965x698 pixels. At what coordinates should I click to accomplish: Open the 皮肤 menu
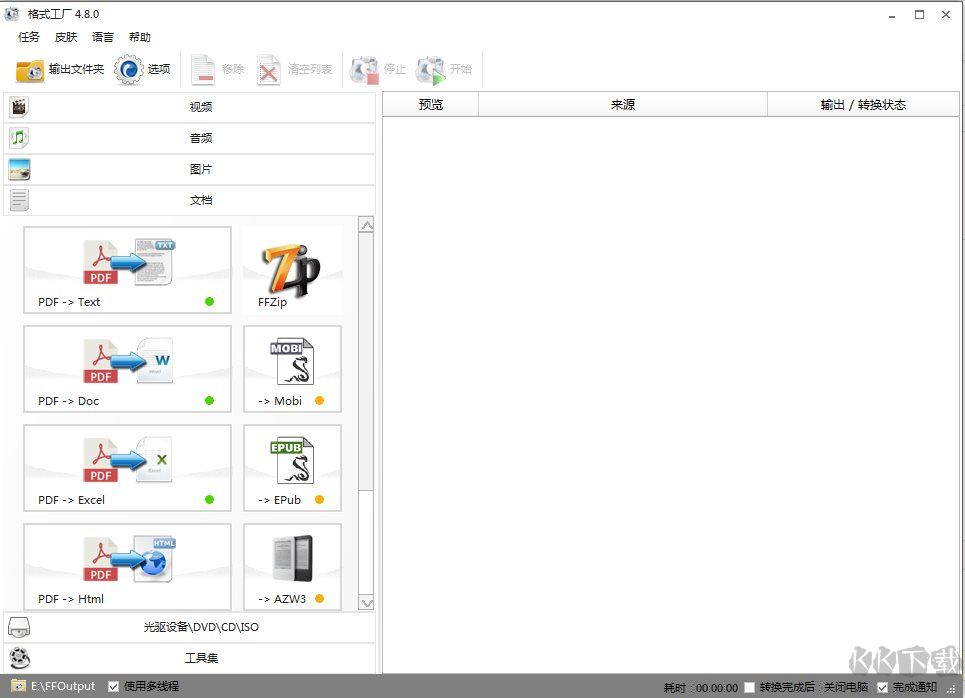[66, 37]
